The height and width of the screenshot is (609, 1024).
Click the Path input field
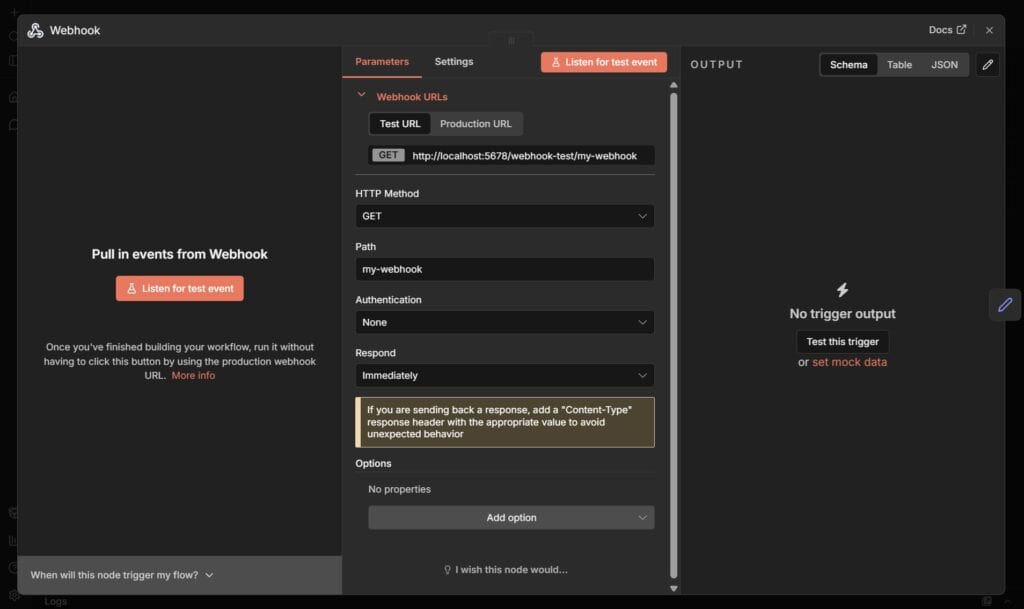[x=504, y=269]
